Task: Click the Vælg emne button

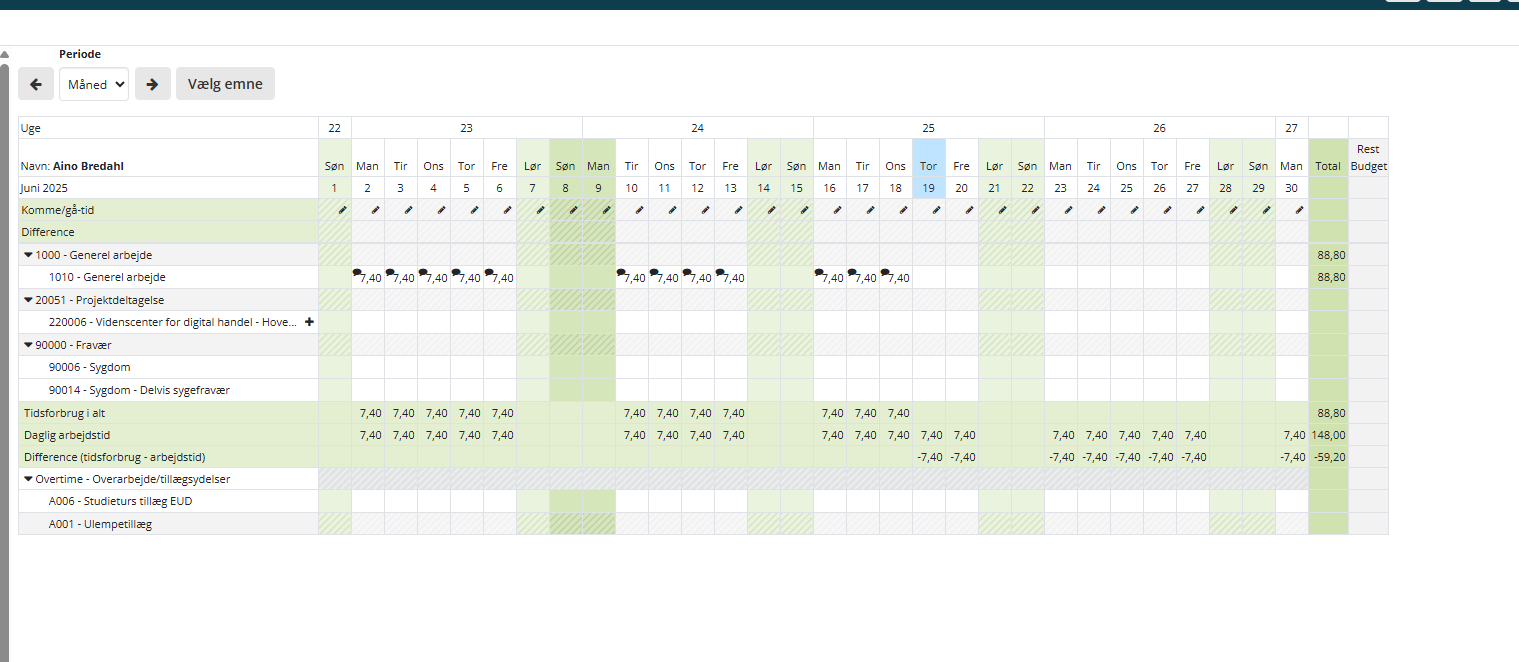Action: 225,84
